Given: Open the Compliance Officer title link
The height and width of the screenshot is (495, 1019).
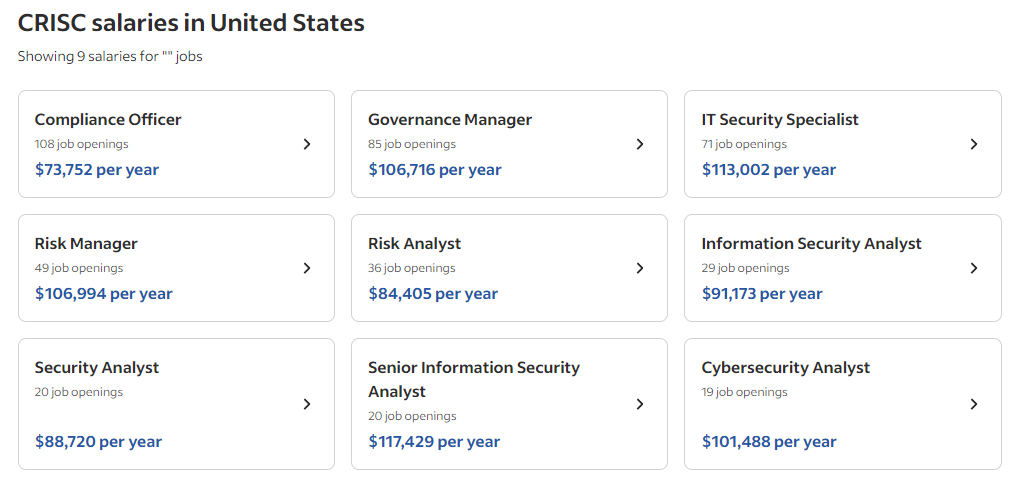Looking at the screenshot, I should [108, 120].
